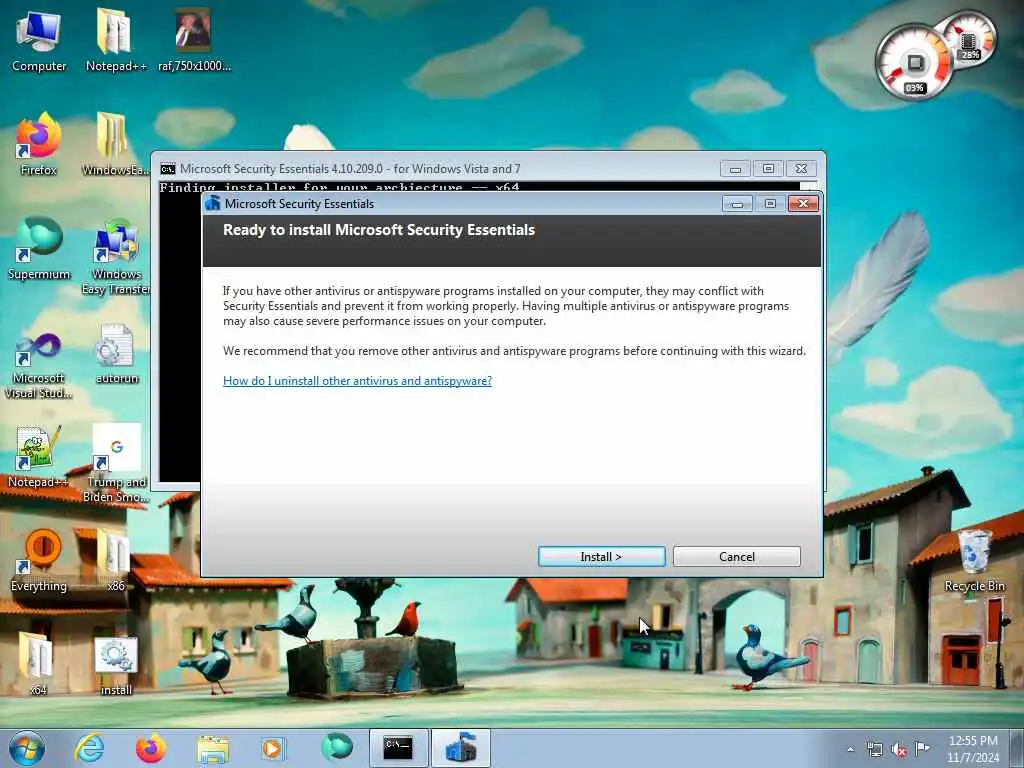The image size is (1024, 768).
Task: Select the x64 folder icon
Action: coord(37,662)
